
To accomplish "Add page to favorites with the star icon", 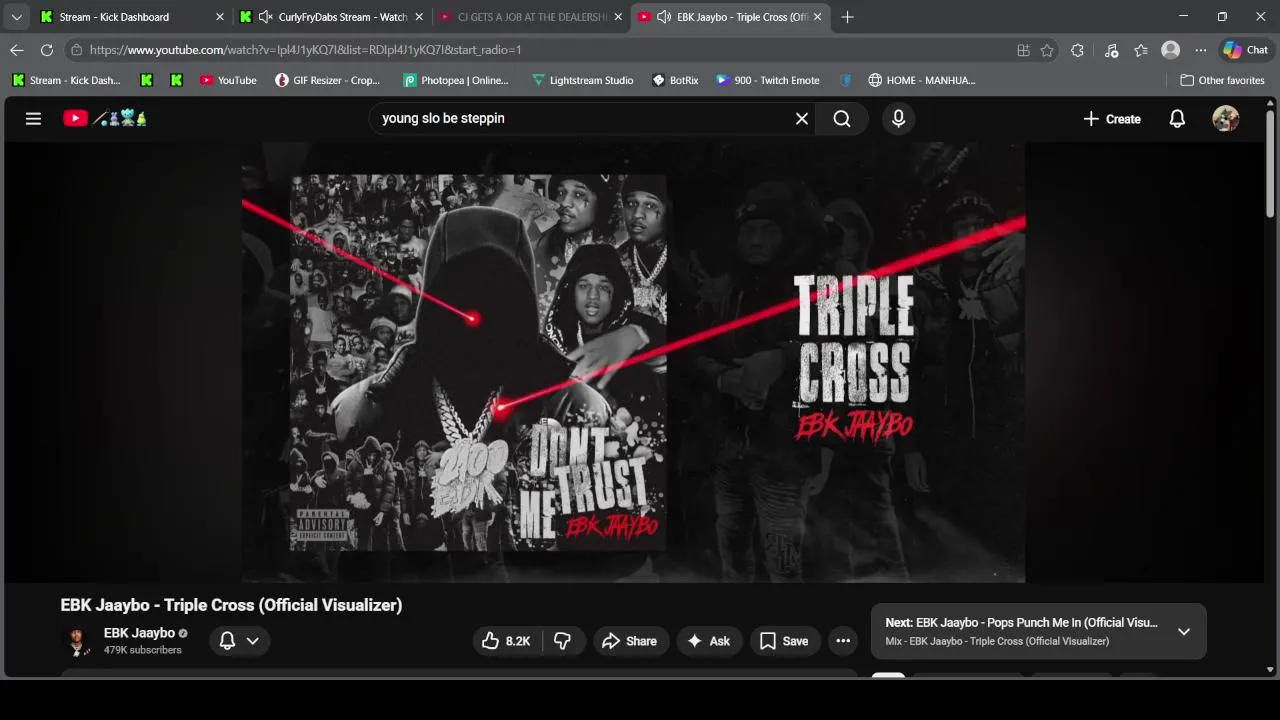I will [x=1047, y=50].
